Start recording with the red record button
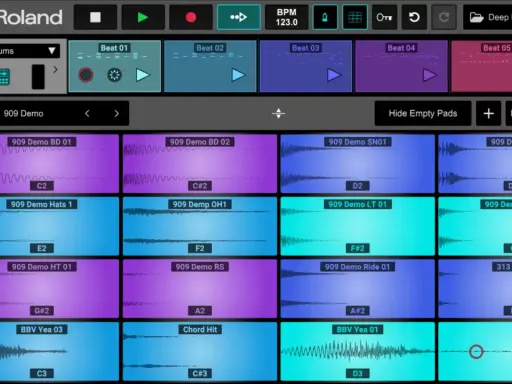 [x=191, y=17]
